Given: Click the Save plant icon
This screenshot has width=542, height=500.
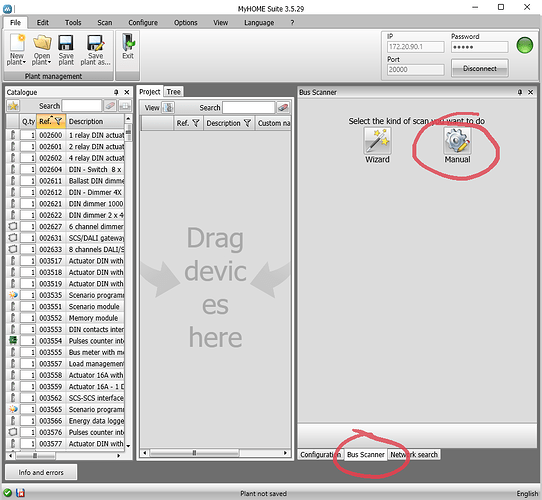Looking at the screenshot, I should pos(66,44).
